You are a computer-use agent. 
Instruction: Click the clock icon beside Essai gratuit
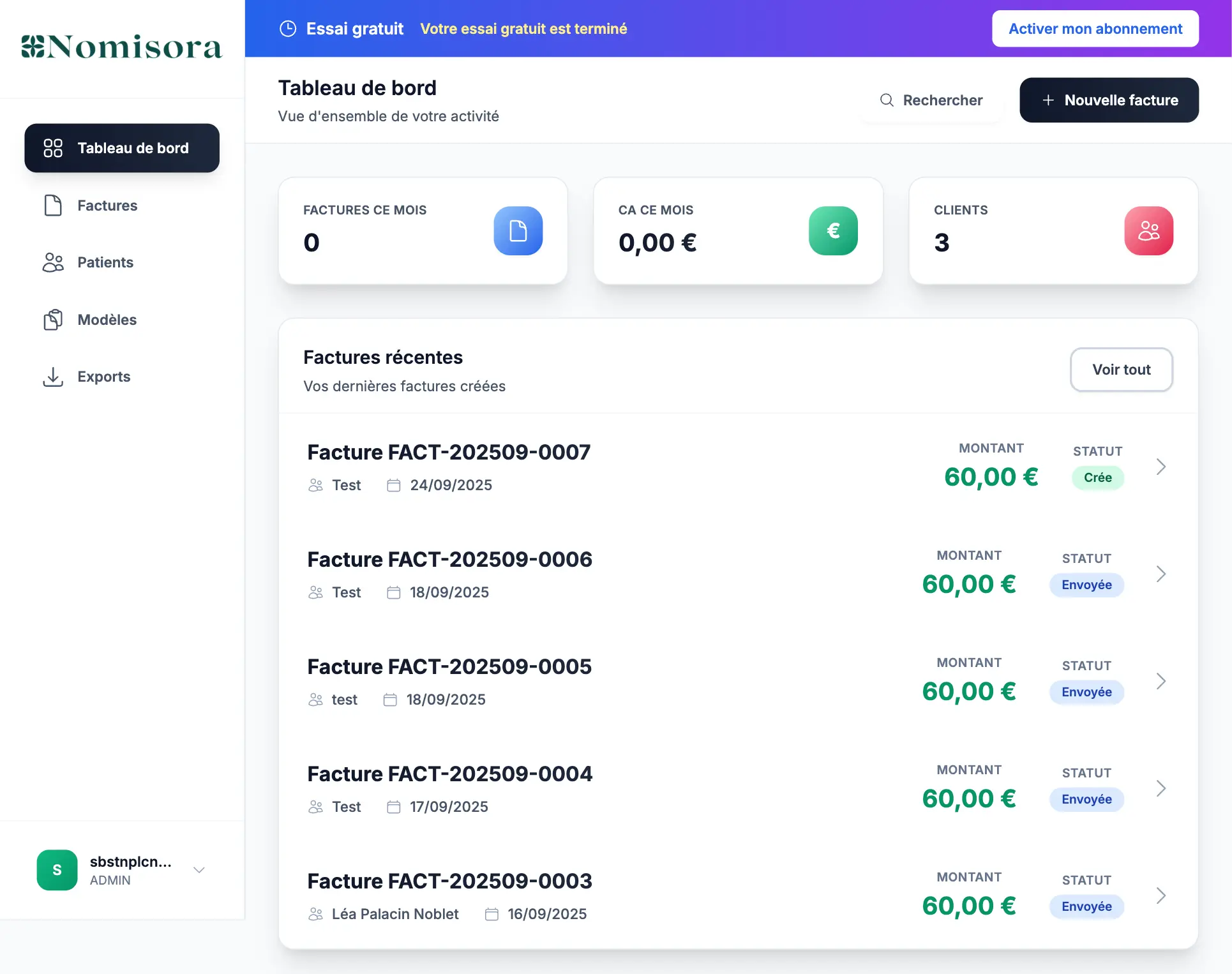(x=288, y=29)
